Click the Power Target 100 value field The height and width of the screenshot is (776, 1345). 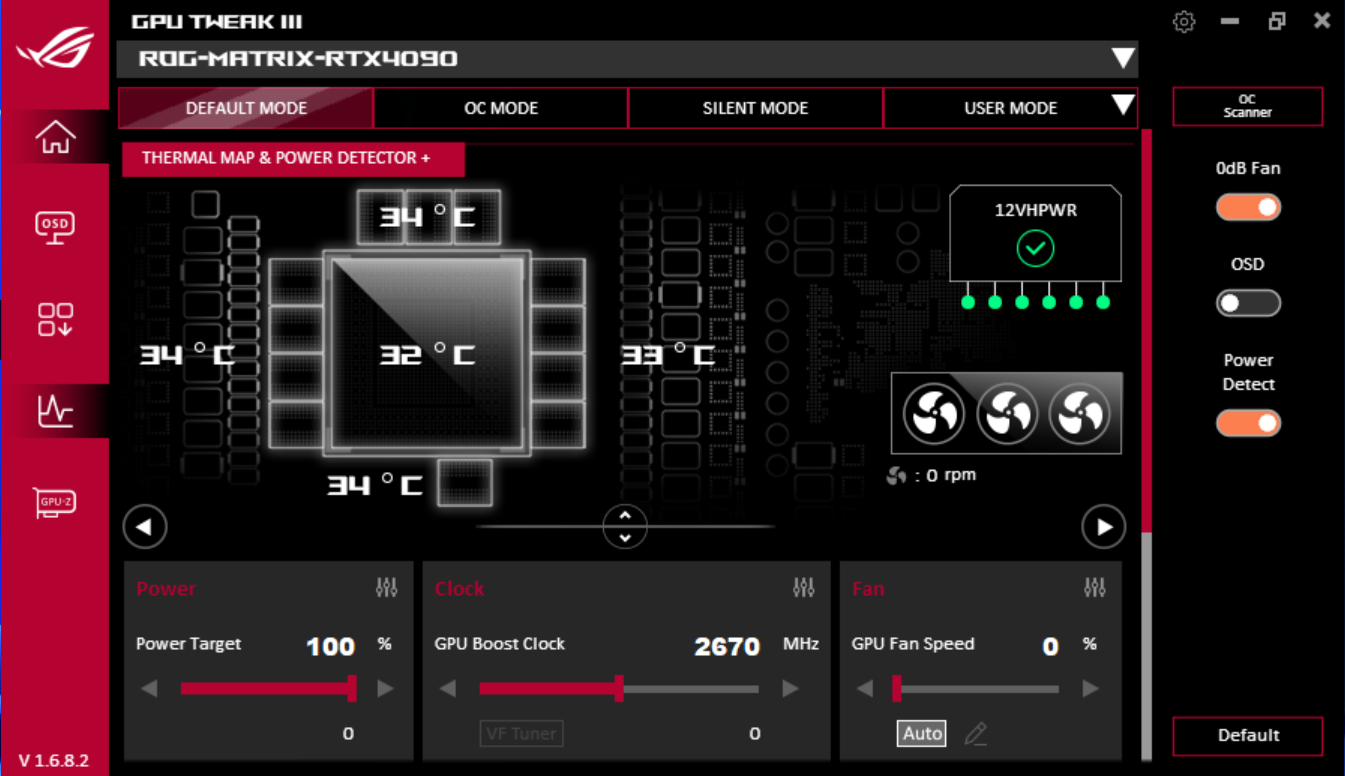pos(330,646)
